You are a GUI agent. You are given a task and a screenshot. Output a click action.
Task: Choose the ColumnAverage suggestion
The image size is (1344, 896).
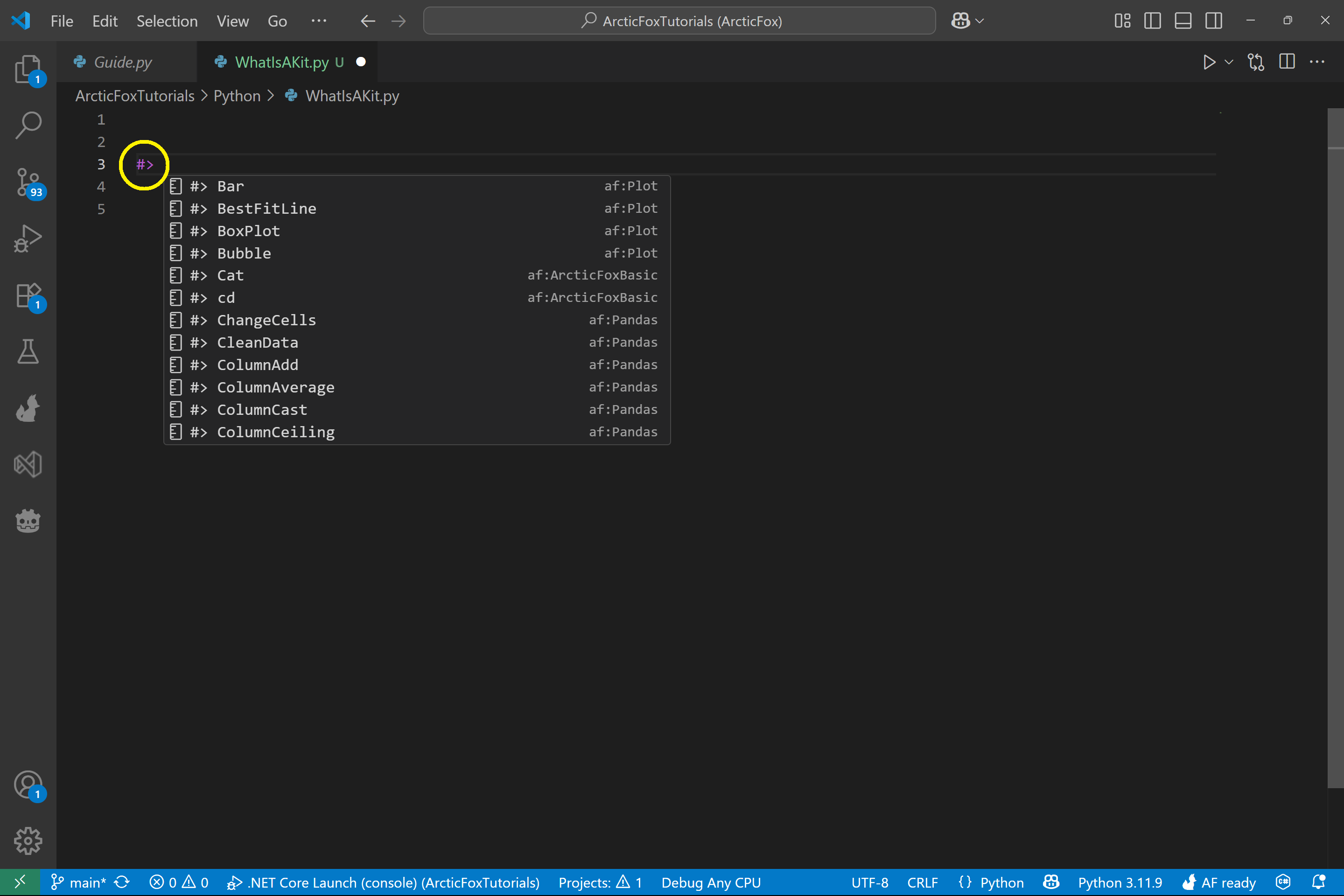[417, 387]
